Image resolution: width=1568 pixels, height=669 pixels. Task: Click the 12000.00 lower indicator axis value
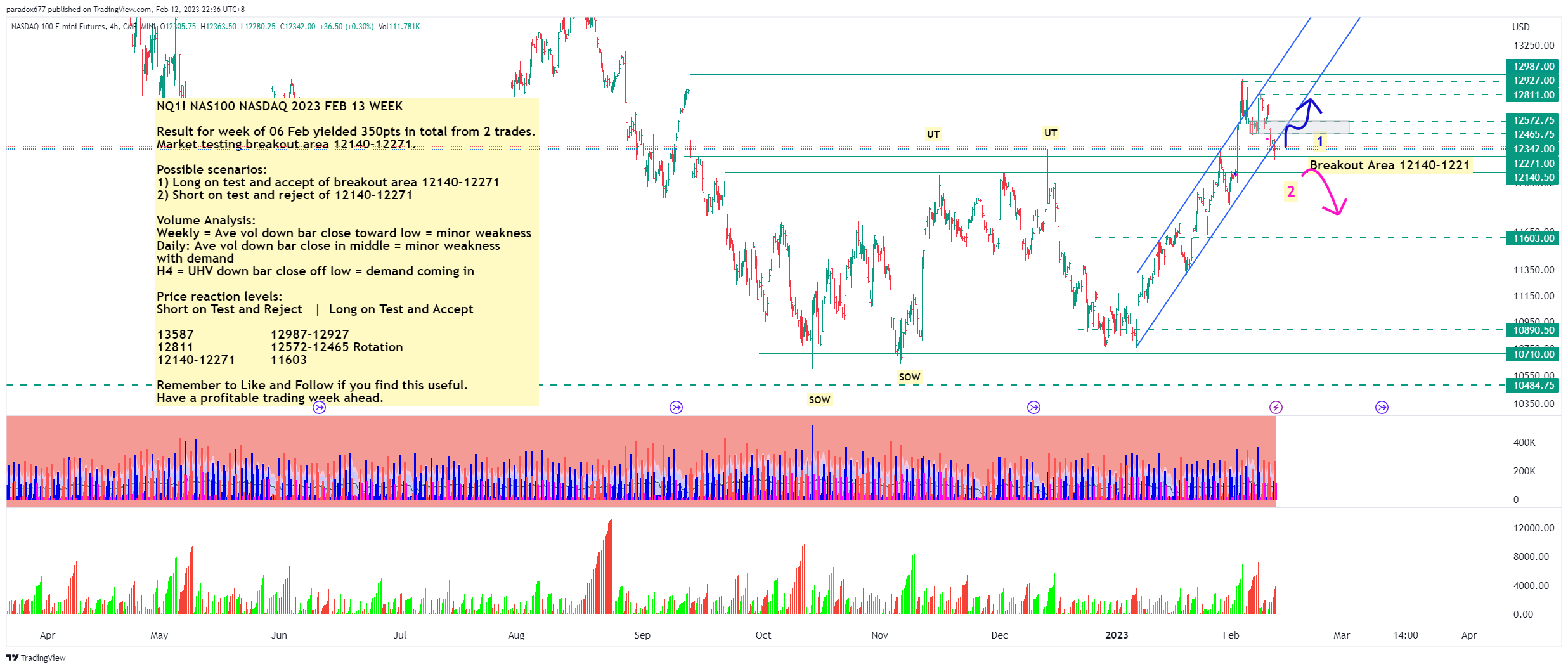[1534, 528]
